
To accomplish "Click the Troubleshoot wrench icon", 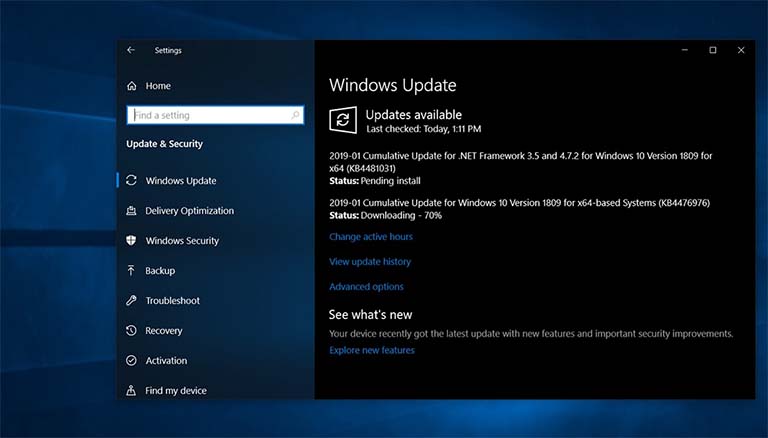I will 131,300.
